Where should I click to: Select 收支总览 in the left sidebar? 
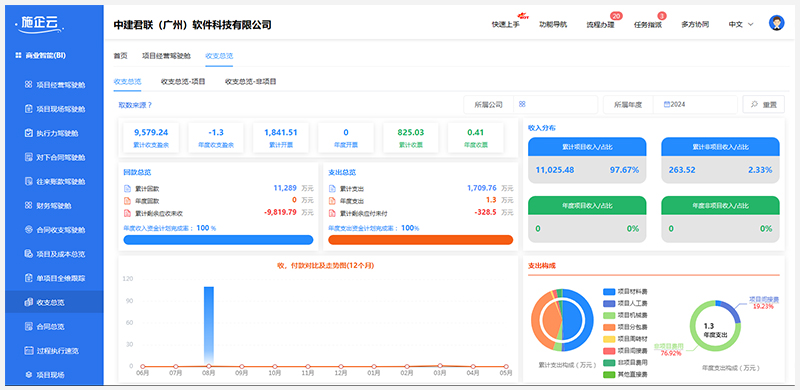[x=54, y=302]
